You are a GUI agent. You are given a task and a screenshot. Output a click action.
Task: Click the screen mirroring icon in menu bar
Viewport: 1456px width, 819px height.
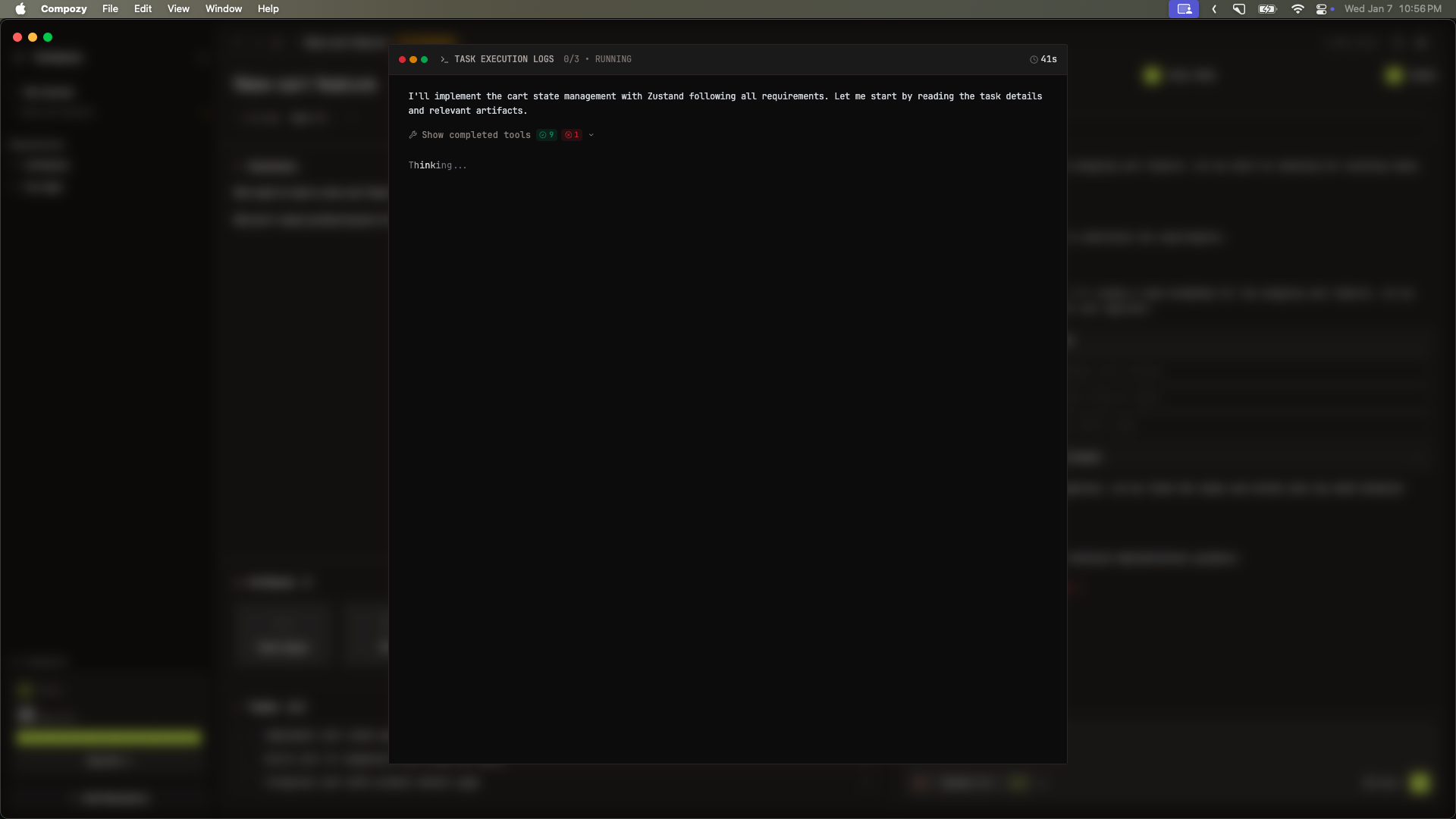click(x=1238, y=8)
